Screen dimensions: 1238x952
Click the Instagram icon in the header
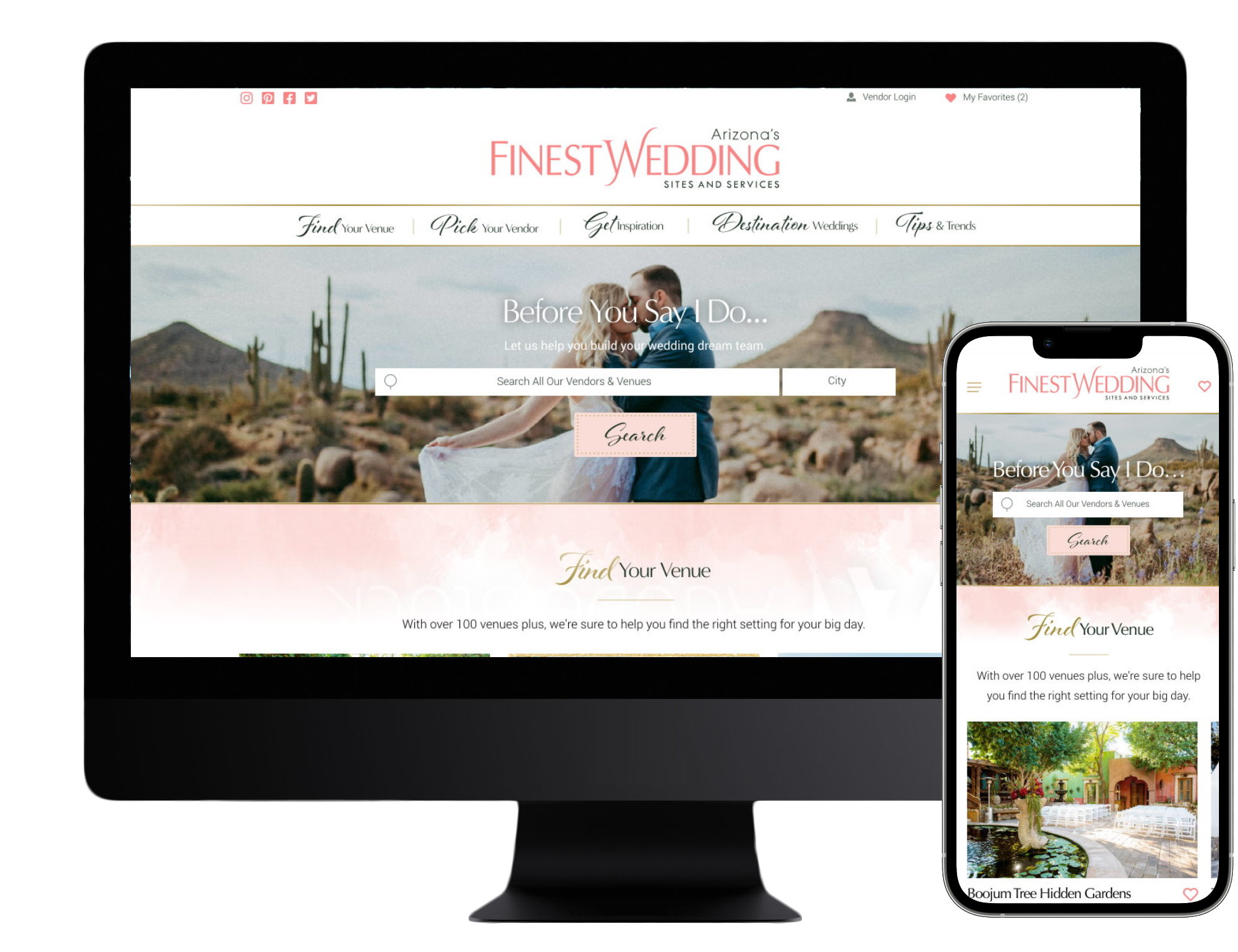[x=246, y=97]
